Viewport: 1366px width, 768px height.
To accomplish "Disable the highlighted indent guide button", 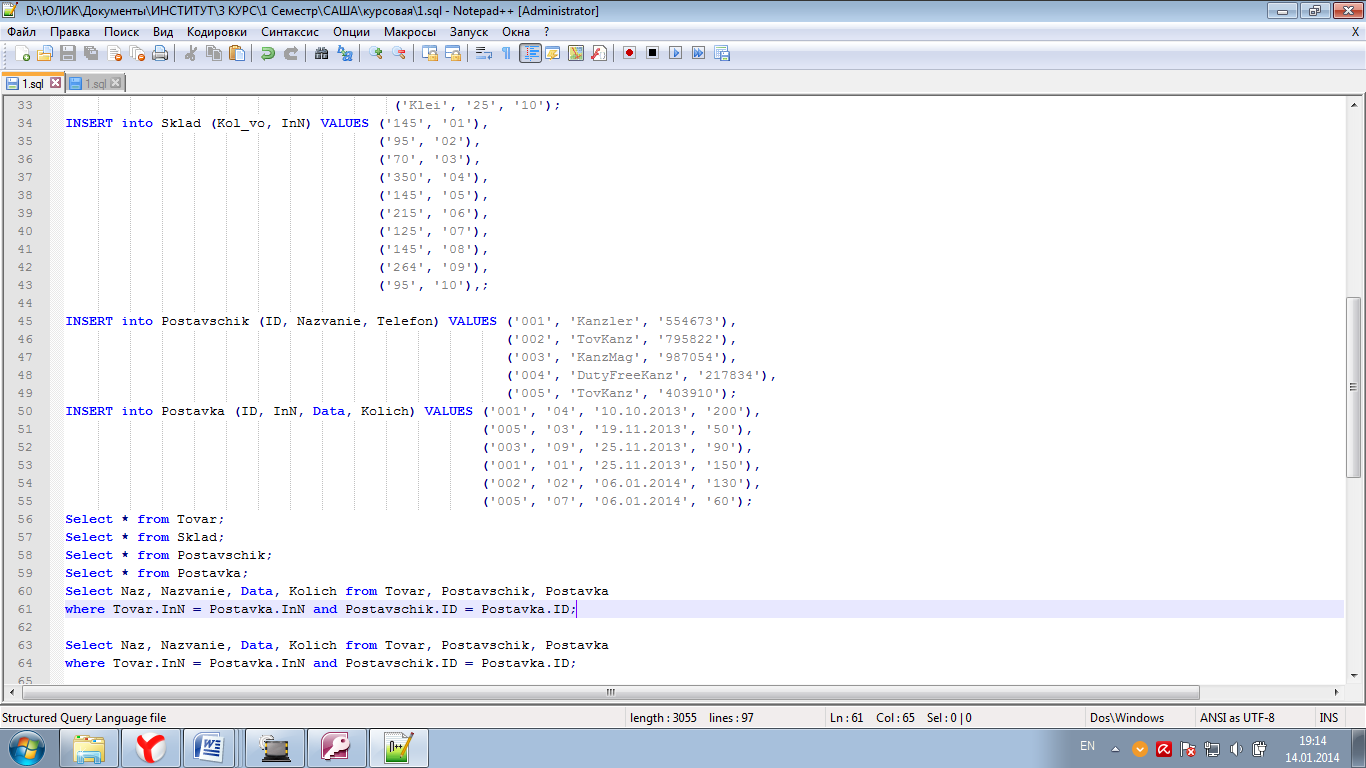I will [530, 53].
